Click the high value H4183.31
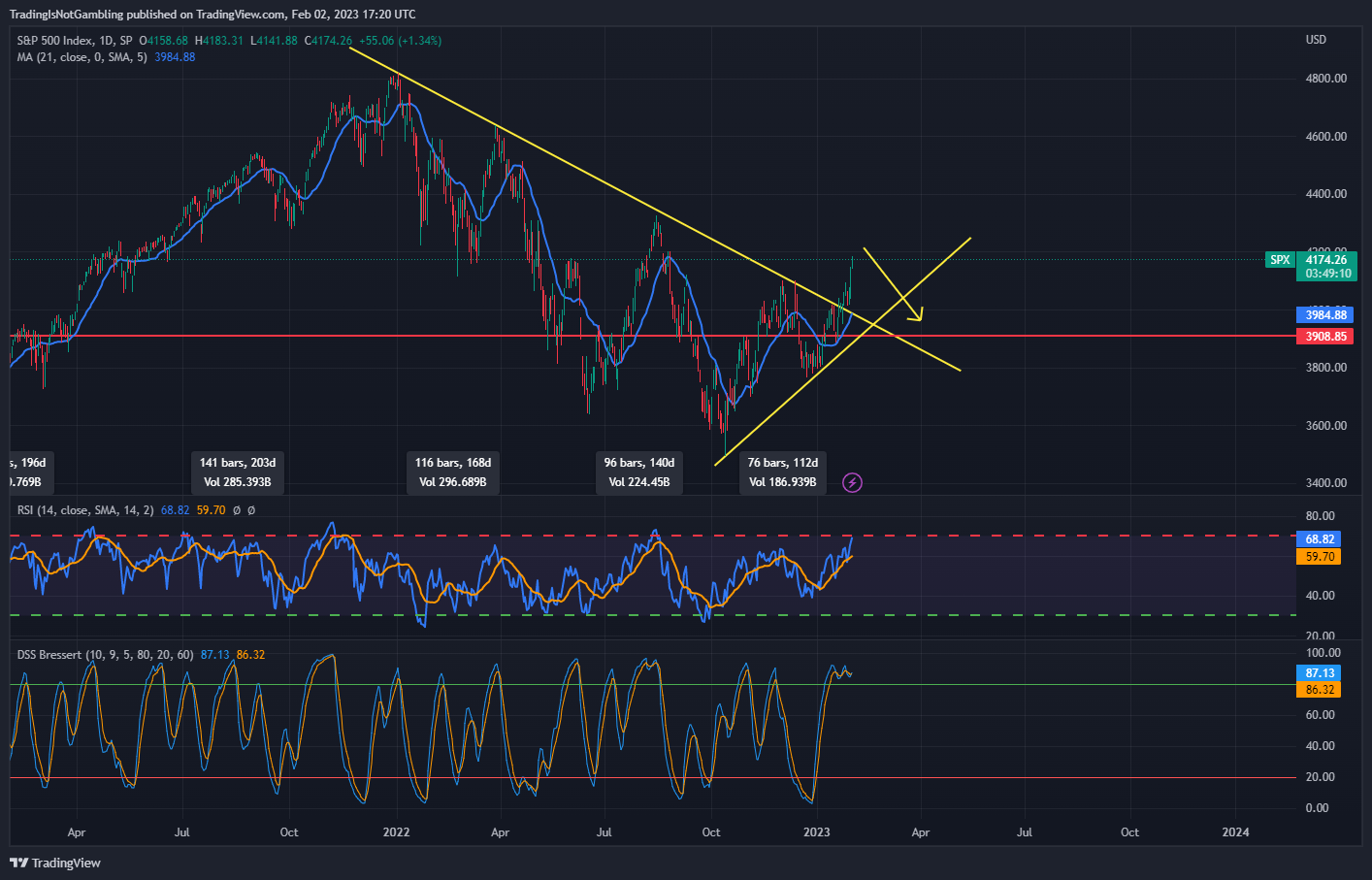The image size is (1372, 880). coord(219,41)
